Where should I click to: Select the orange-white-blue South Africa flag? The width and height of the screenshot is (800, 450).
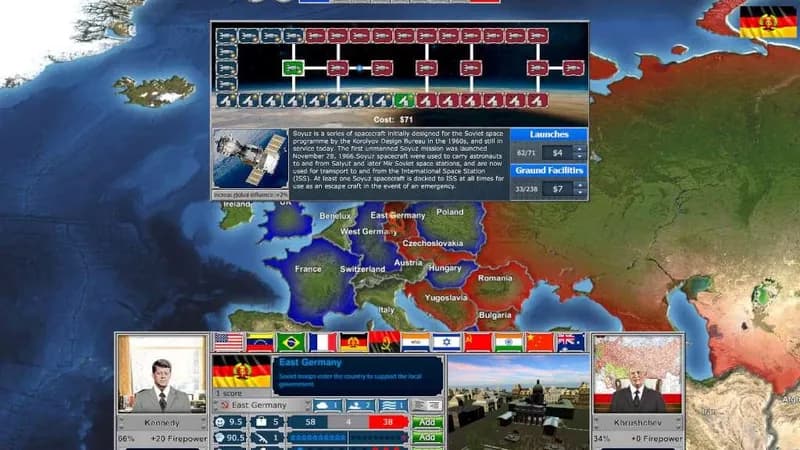416,342
